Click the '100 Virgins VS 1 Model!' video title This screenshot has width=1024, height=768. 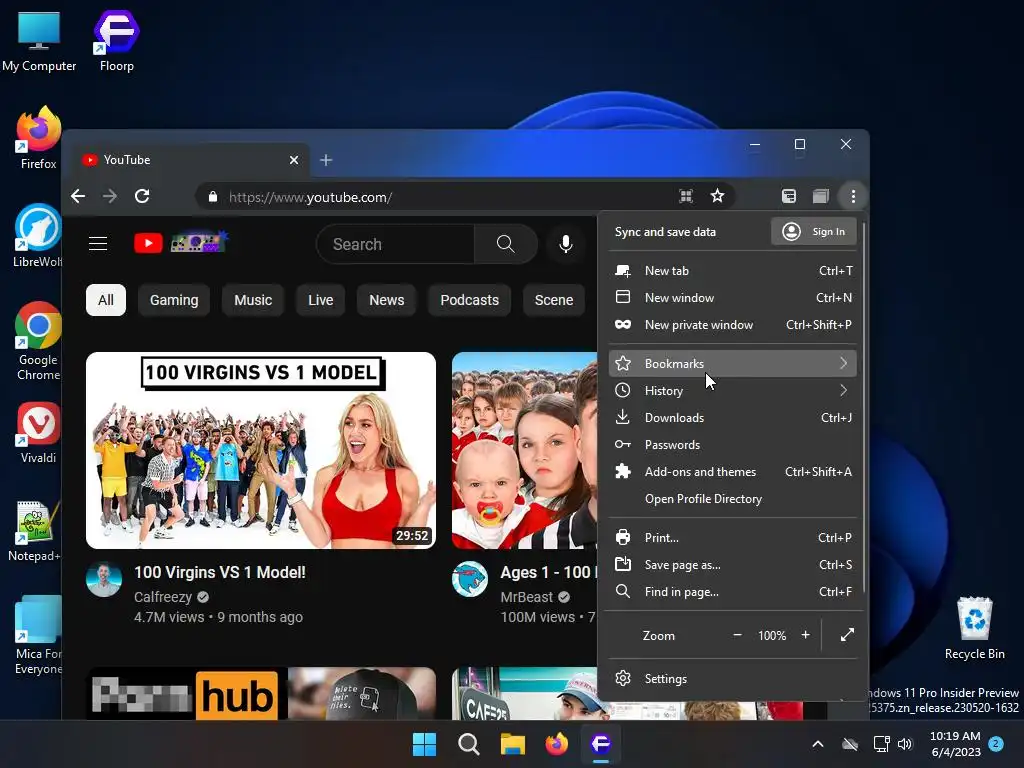coord(220,573)
